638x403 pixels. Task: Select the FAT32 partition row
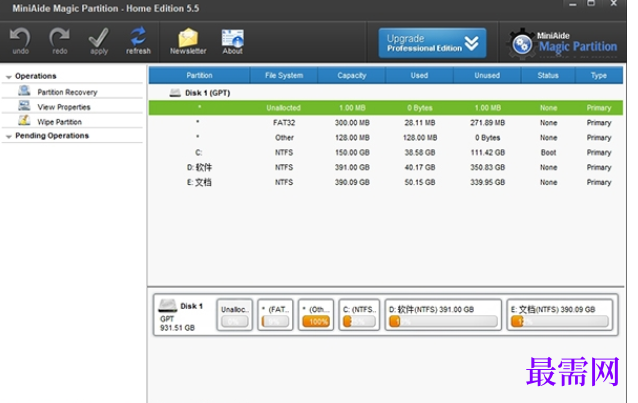pyautogui.click(x=386, y=123)
